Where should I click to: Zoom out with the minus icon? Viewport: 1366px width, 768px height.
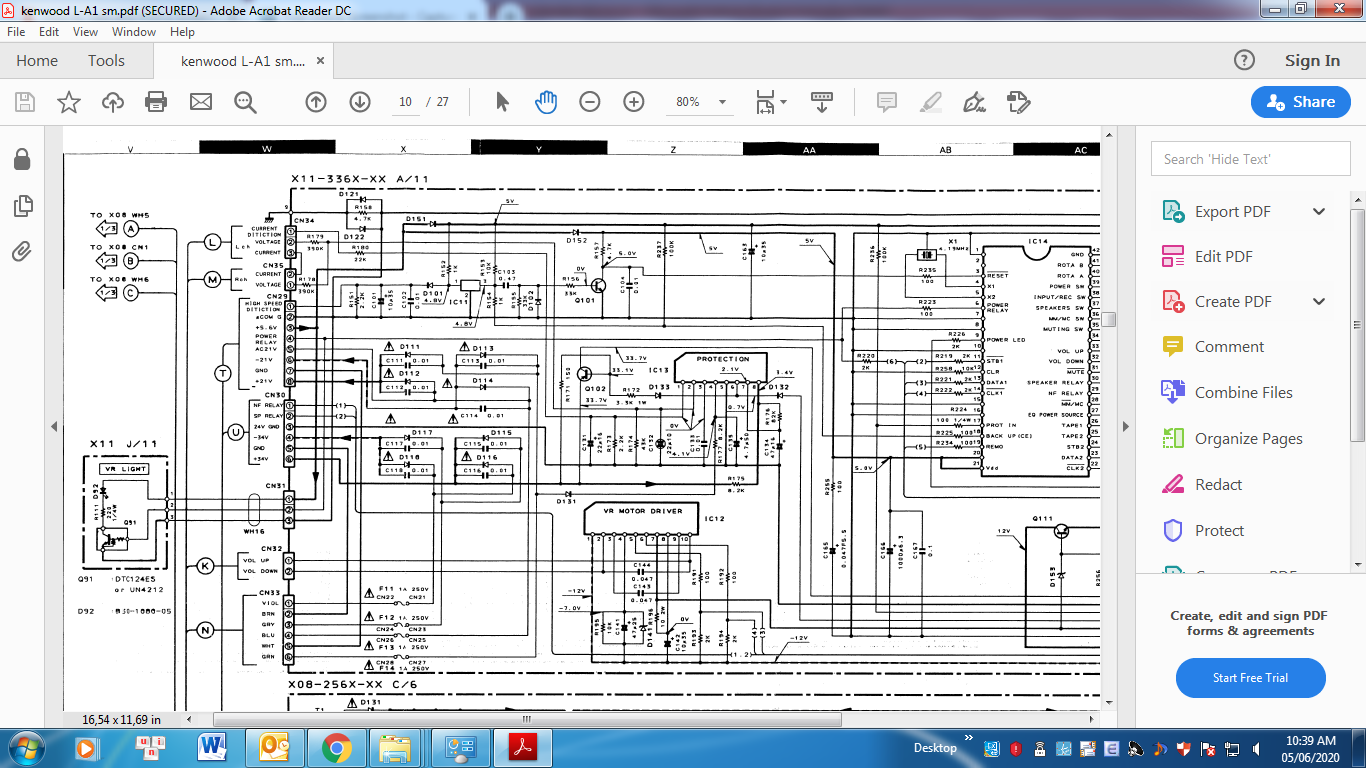click(590, 102)
